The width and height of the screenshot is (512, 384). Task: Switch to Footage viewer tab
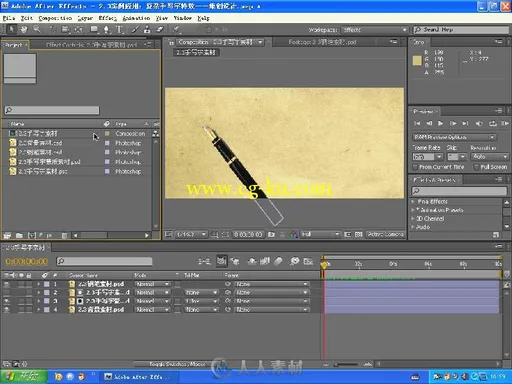click(x=322, y=42)
